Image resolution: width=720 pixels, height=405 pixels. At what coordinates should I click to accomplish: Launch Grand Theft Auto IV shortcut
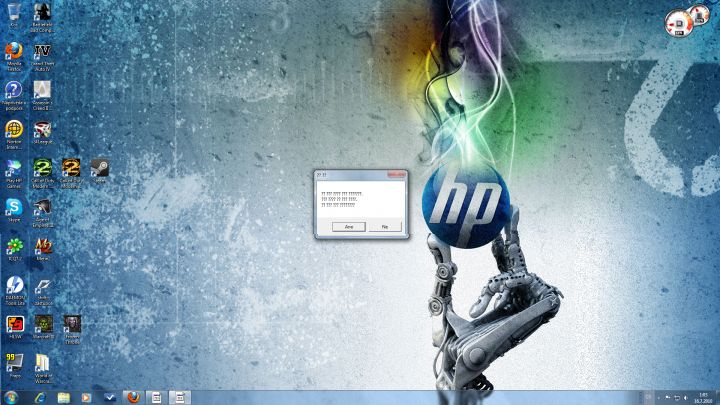[x=42, y=56]
